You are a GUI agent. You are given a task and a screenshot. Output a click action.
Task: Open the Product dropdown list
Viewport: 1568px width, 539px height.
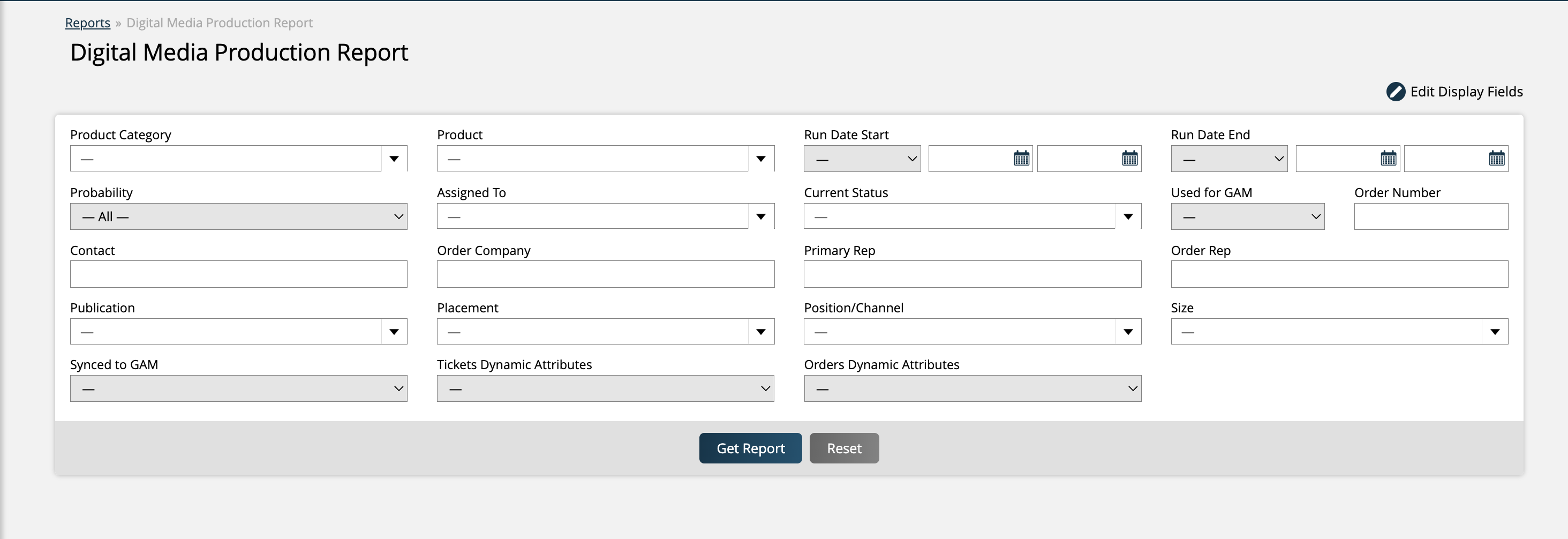click(x=760, y=159)
